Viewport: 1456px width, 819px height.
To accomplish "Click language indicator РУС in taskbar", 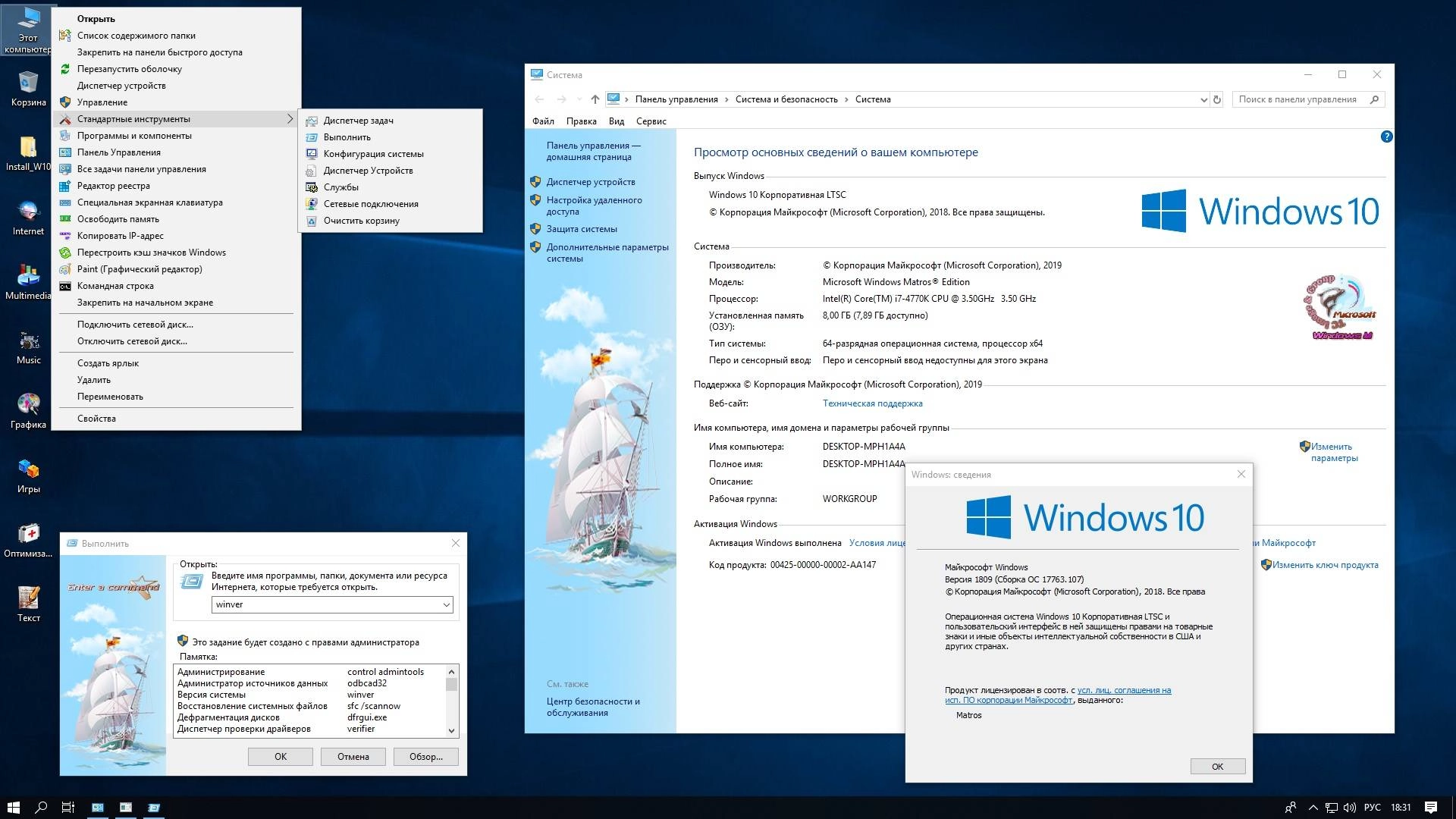I will (1373, 808).
